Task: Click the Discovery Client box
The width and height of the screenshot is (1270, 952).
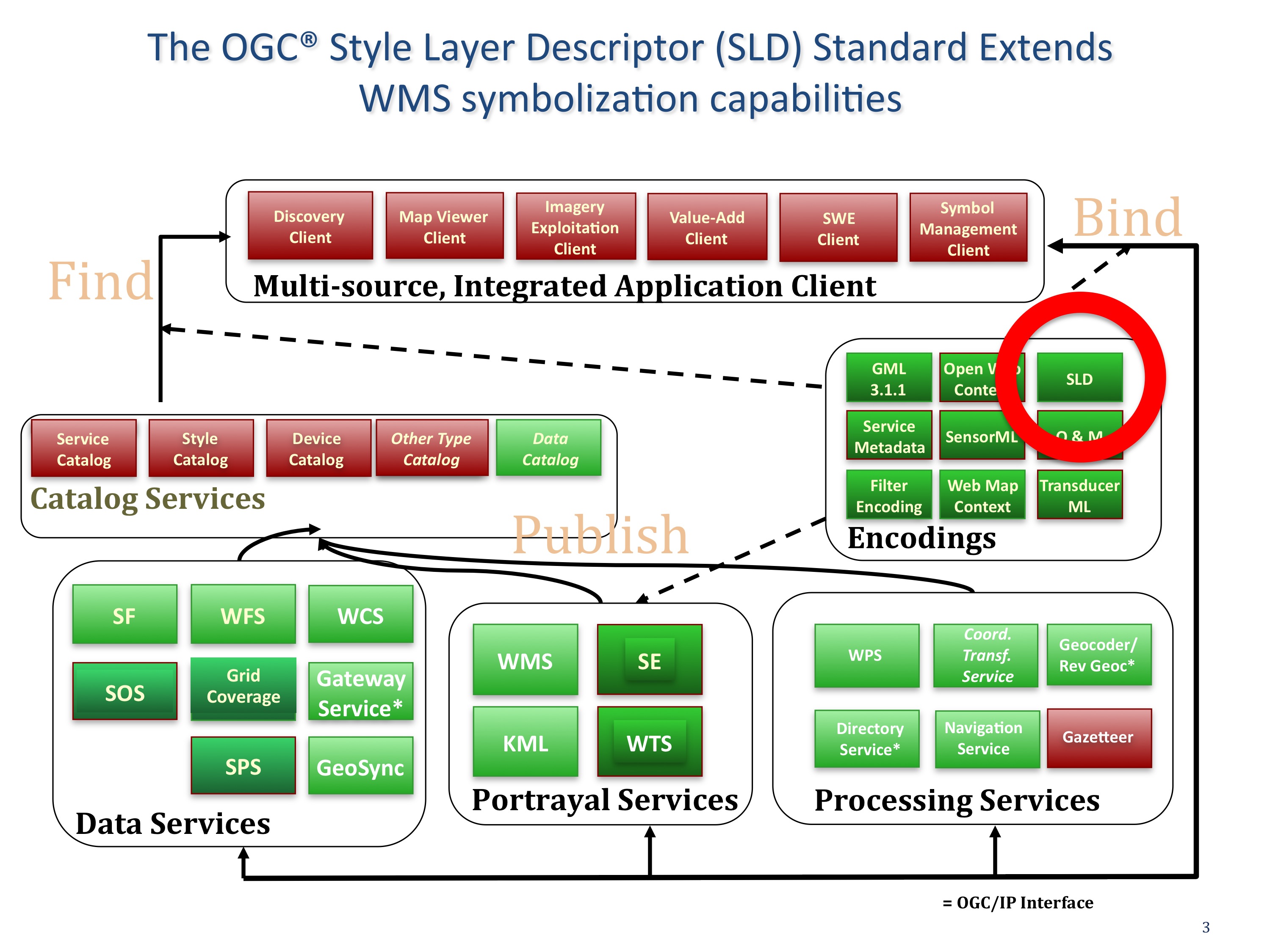Action: click(310, 226)
